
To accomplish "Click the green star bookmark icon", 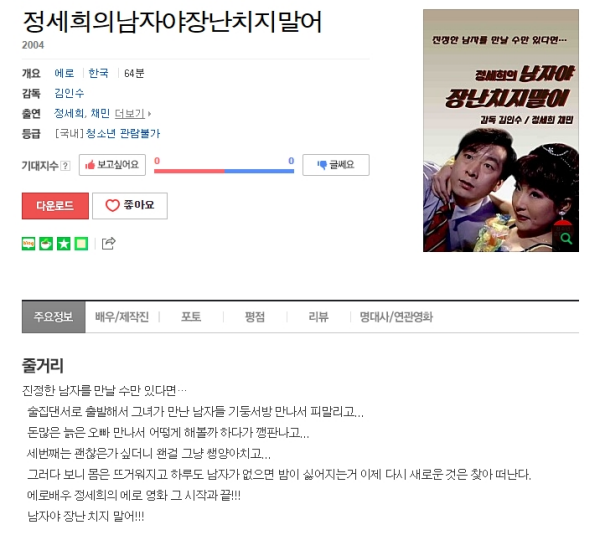I will pyautogui.click(x=64, y=243).
